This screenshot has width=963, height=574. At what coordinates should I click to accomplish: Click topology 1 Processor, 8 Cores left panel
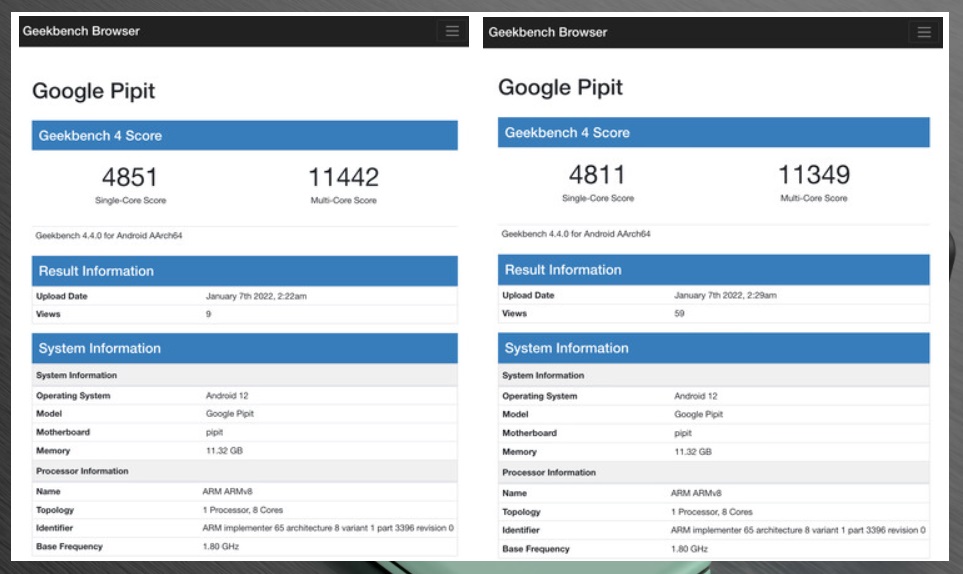pyautogui.click(x=243, y=510)
